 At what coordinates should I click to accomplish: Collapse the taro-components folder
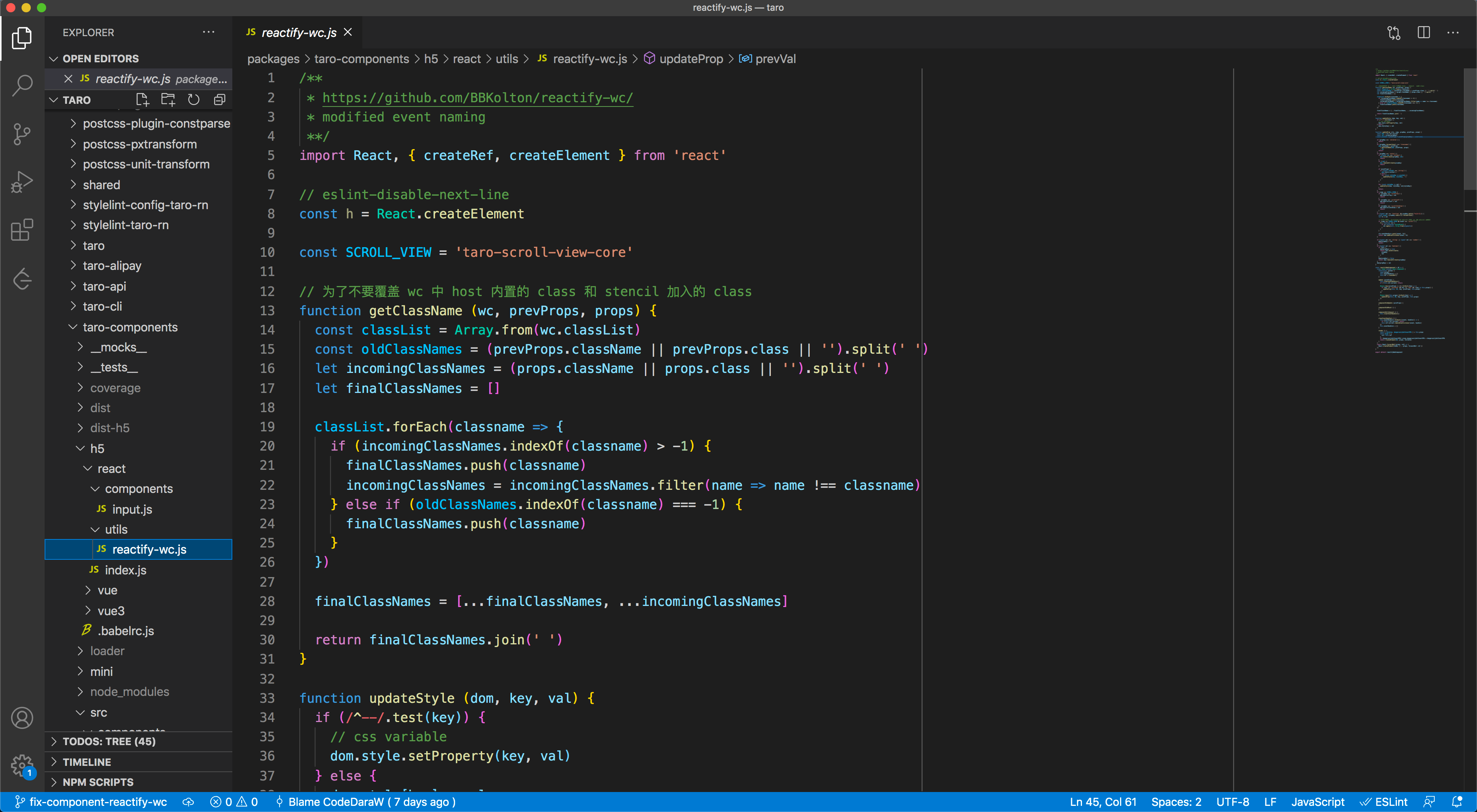(x=130, y=327)
